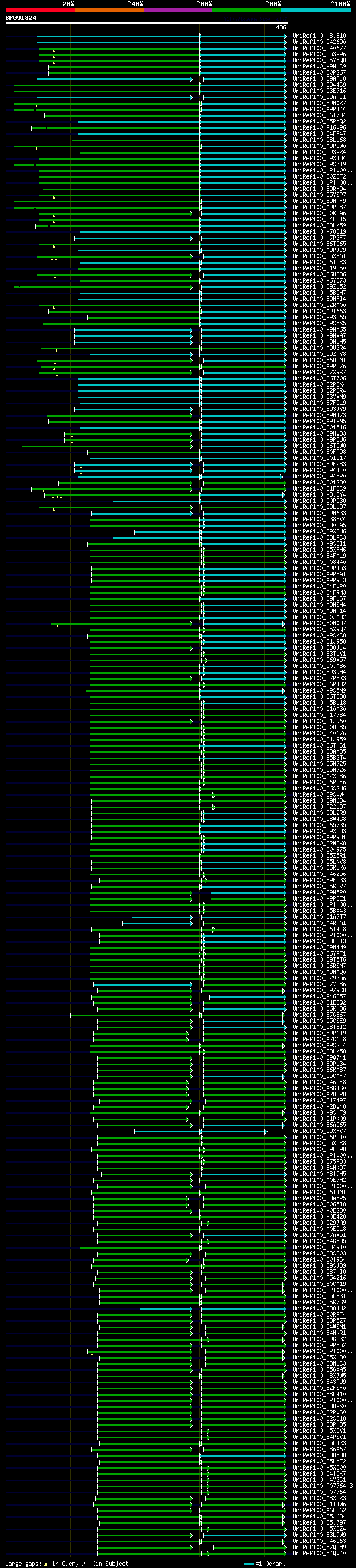Open hit UniRef100_C3VVN9
Screen dimensions: 356x1568
tap(319, 397)
